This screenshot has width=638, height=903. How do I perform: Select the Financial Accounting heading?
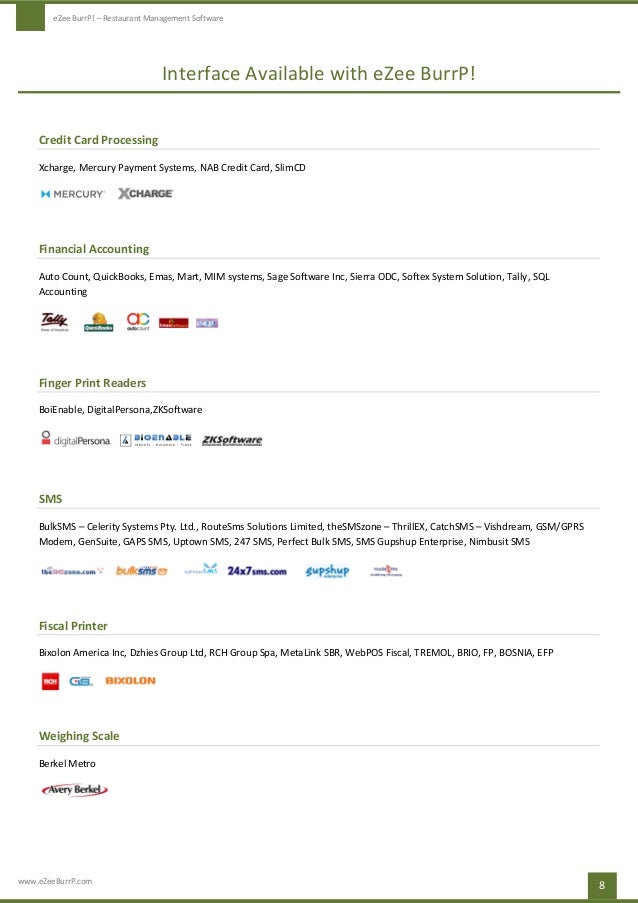point(94,249)
